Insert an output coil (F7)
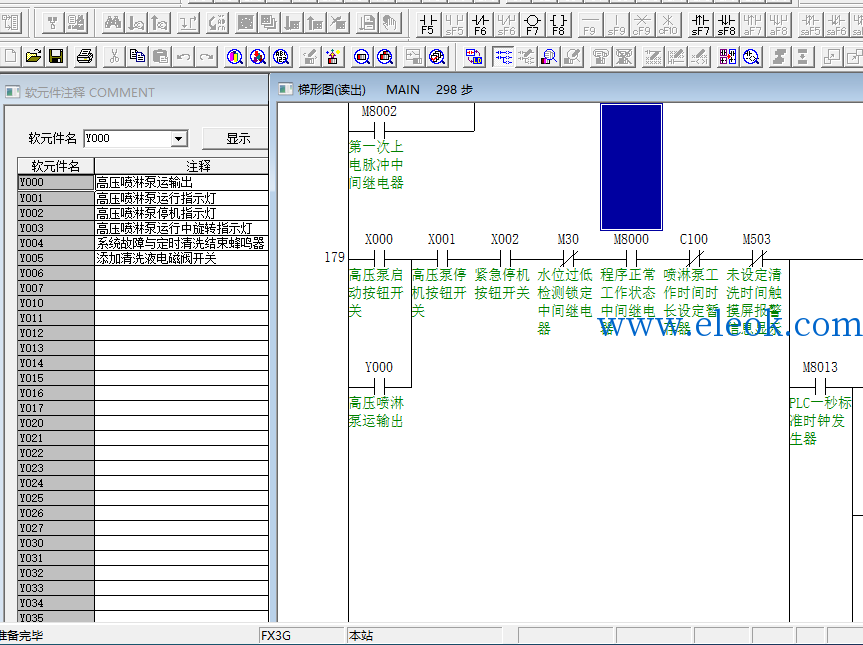The image size is (863, 645). coord(532,25)
